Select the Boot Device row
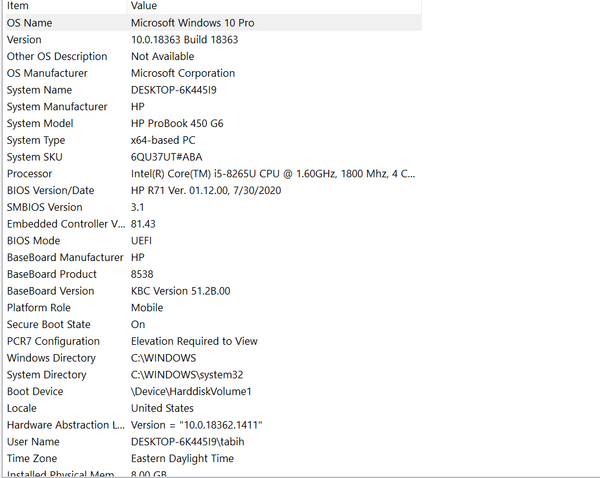 click(213, 391)
